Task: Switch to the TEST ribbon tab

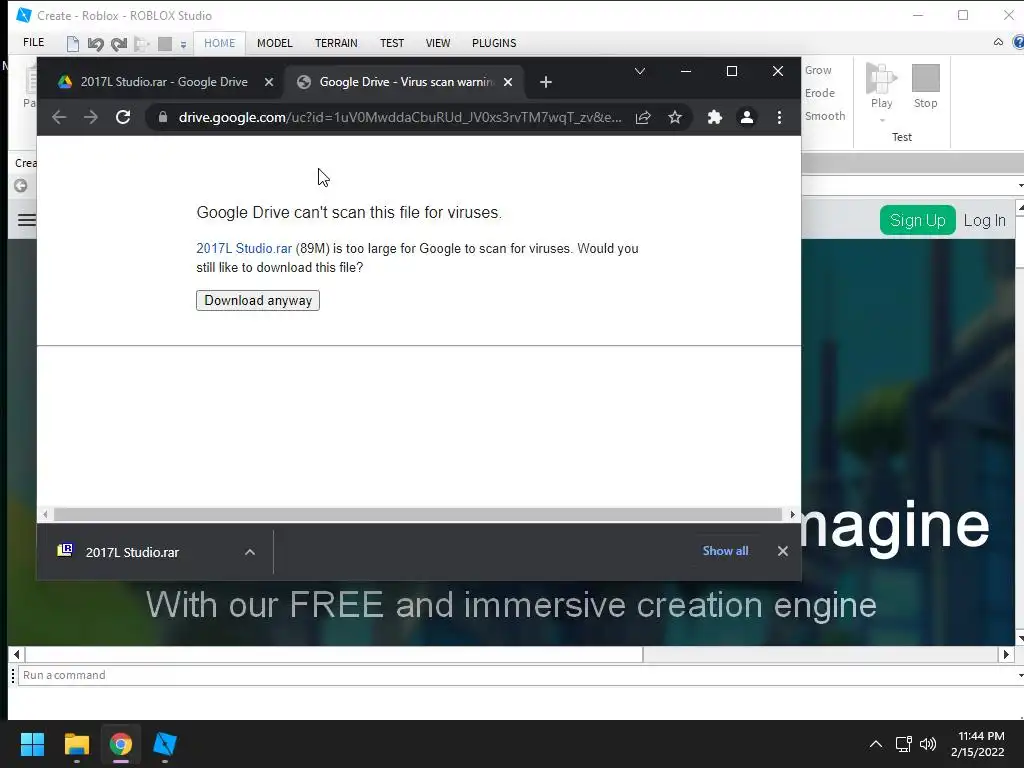Action: pyautogui.click(x=392, y=43)
